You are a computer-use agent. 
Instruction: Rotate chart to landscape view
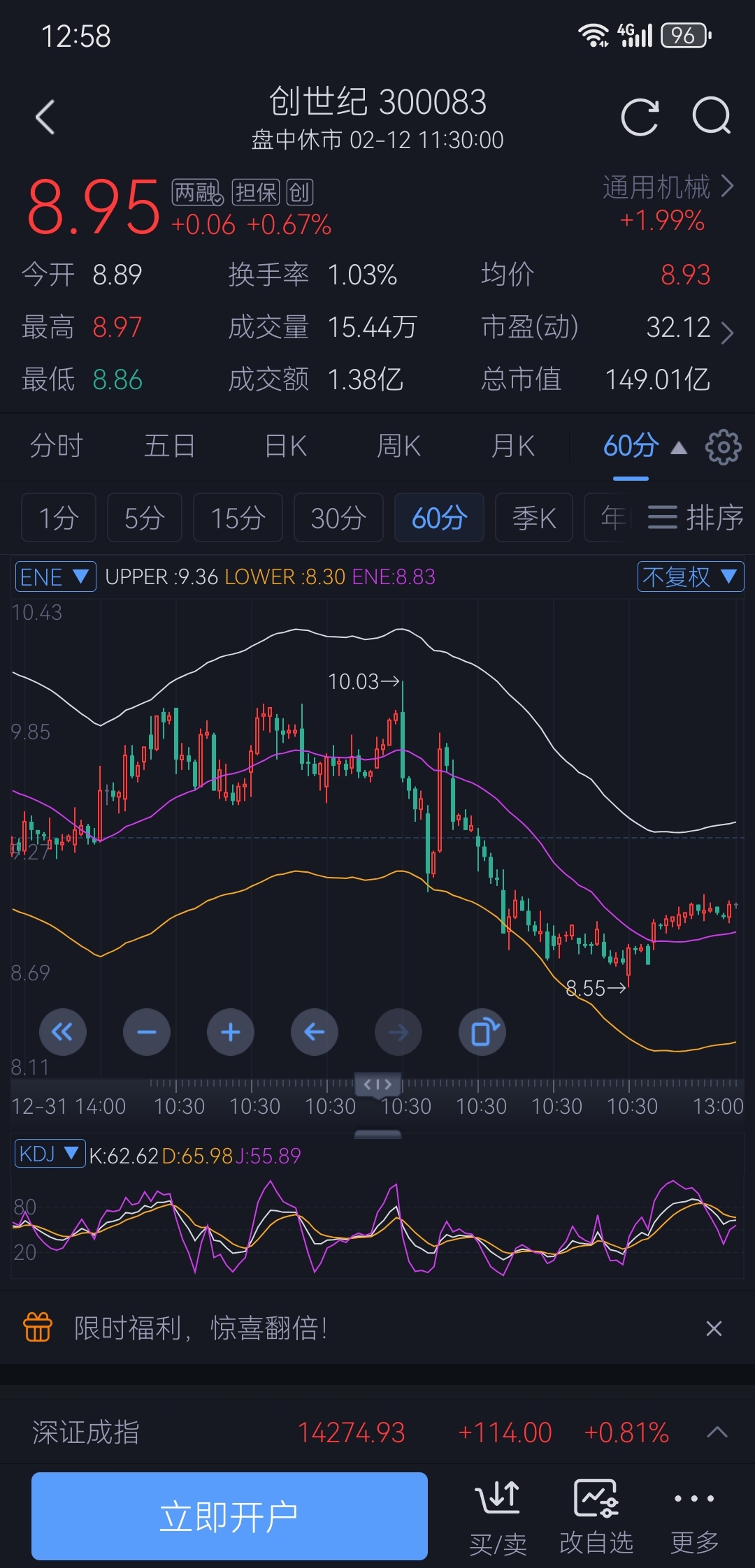tap(482, 1032)
